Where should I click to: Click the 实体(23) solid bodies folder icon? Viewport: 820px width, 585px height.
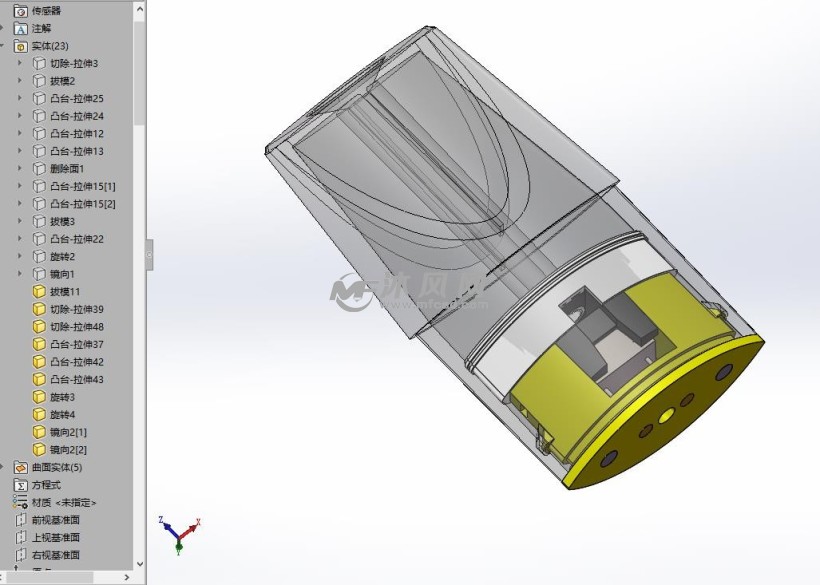(x=20, y=46)
